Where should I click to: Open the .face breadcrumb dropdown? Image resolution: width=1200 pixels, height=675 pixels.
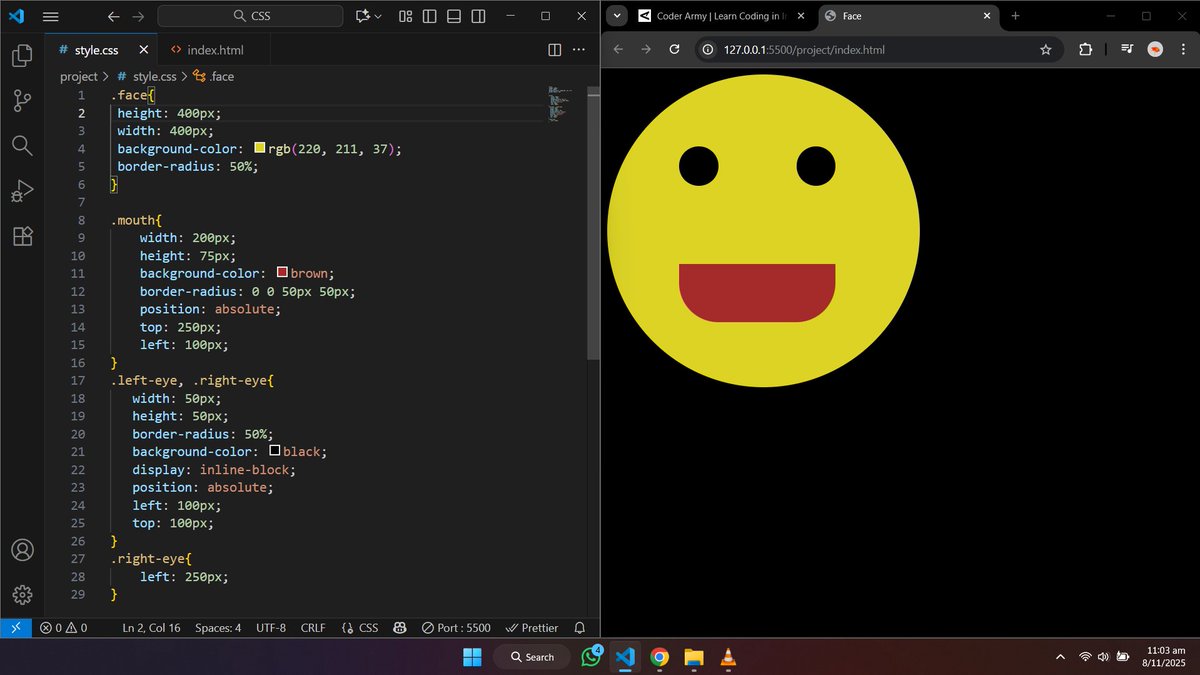point(222,76)
